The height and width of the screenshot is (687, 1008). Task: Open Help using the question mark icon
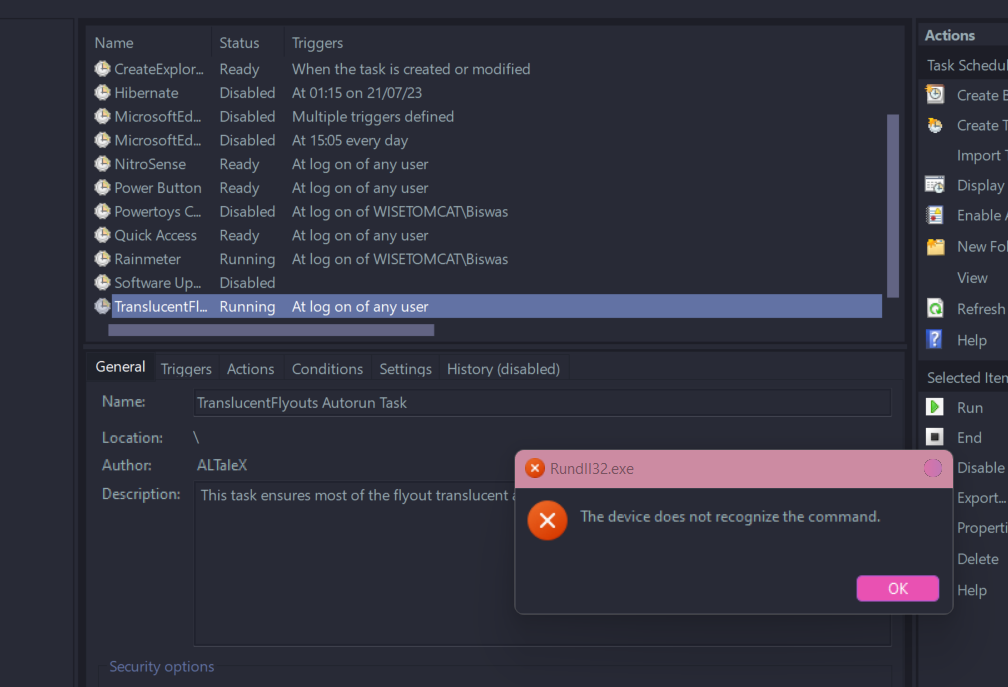[x=934, y=339]
